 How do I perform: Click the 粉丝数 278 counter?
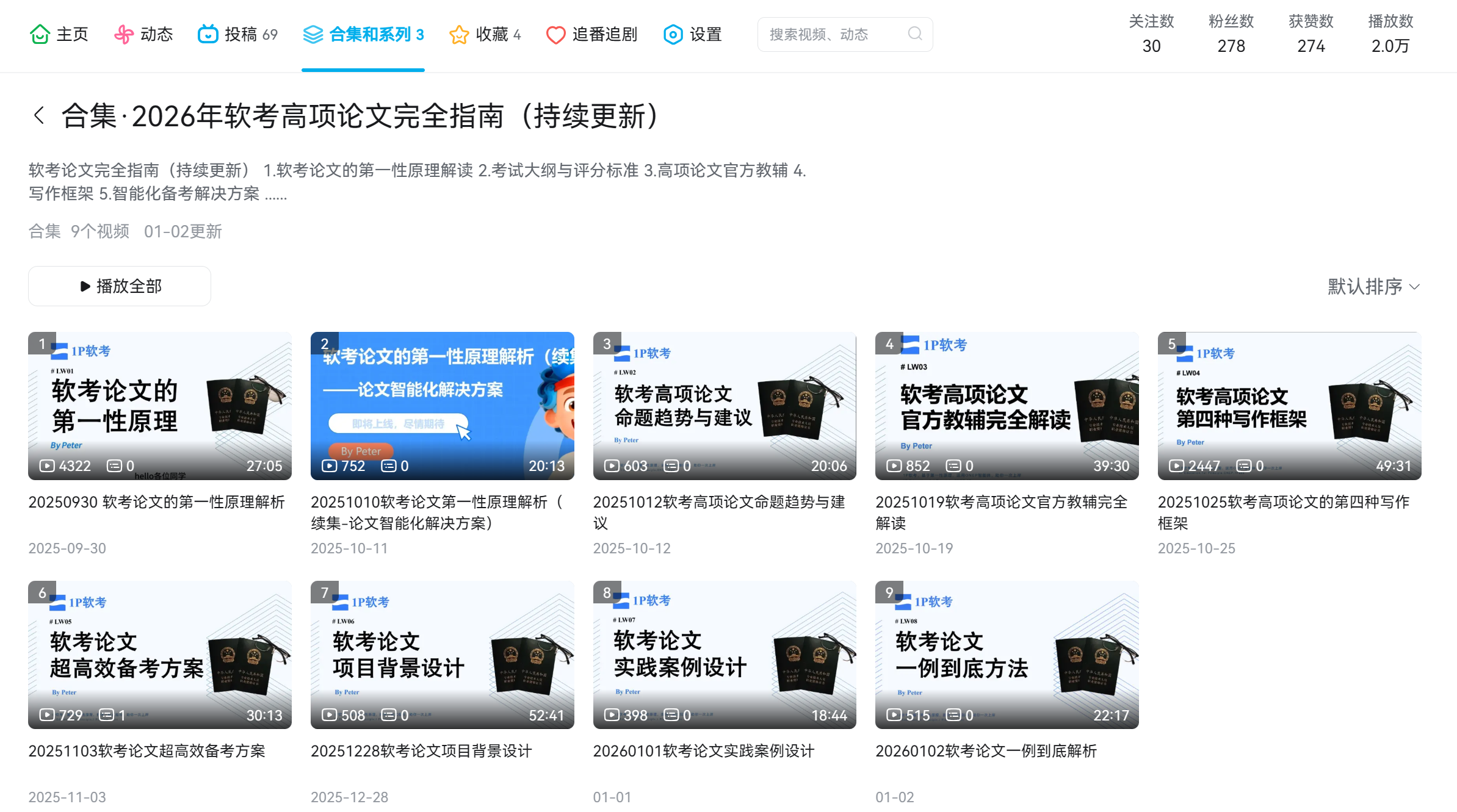pos(1231,34)
